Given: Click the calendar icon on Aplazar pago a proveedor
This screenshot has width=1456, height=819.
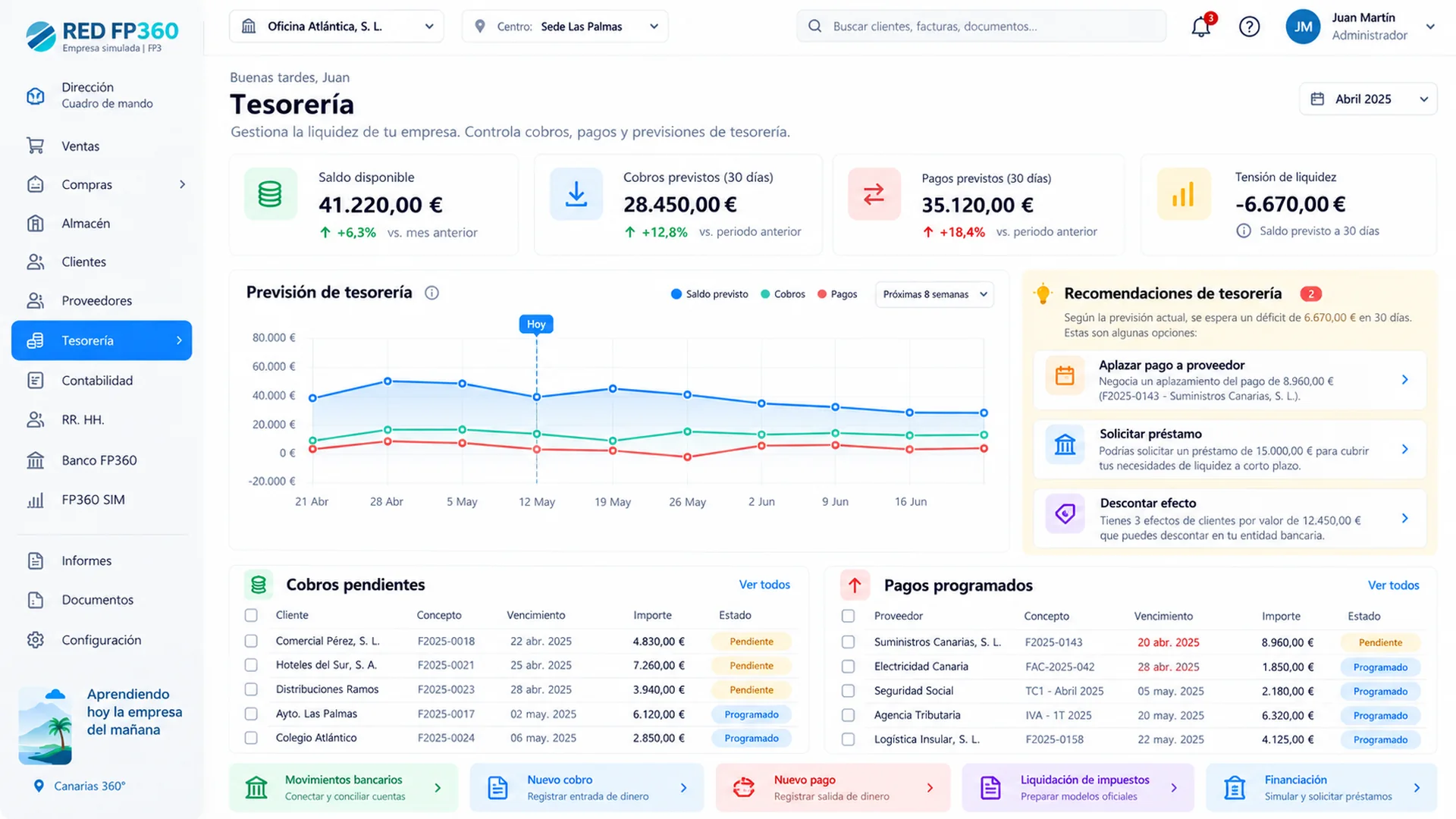Looking at the screenshot, I should (x=1065, y=375).
